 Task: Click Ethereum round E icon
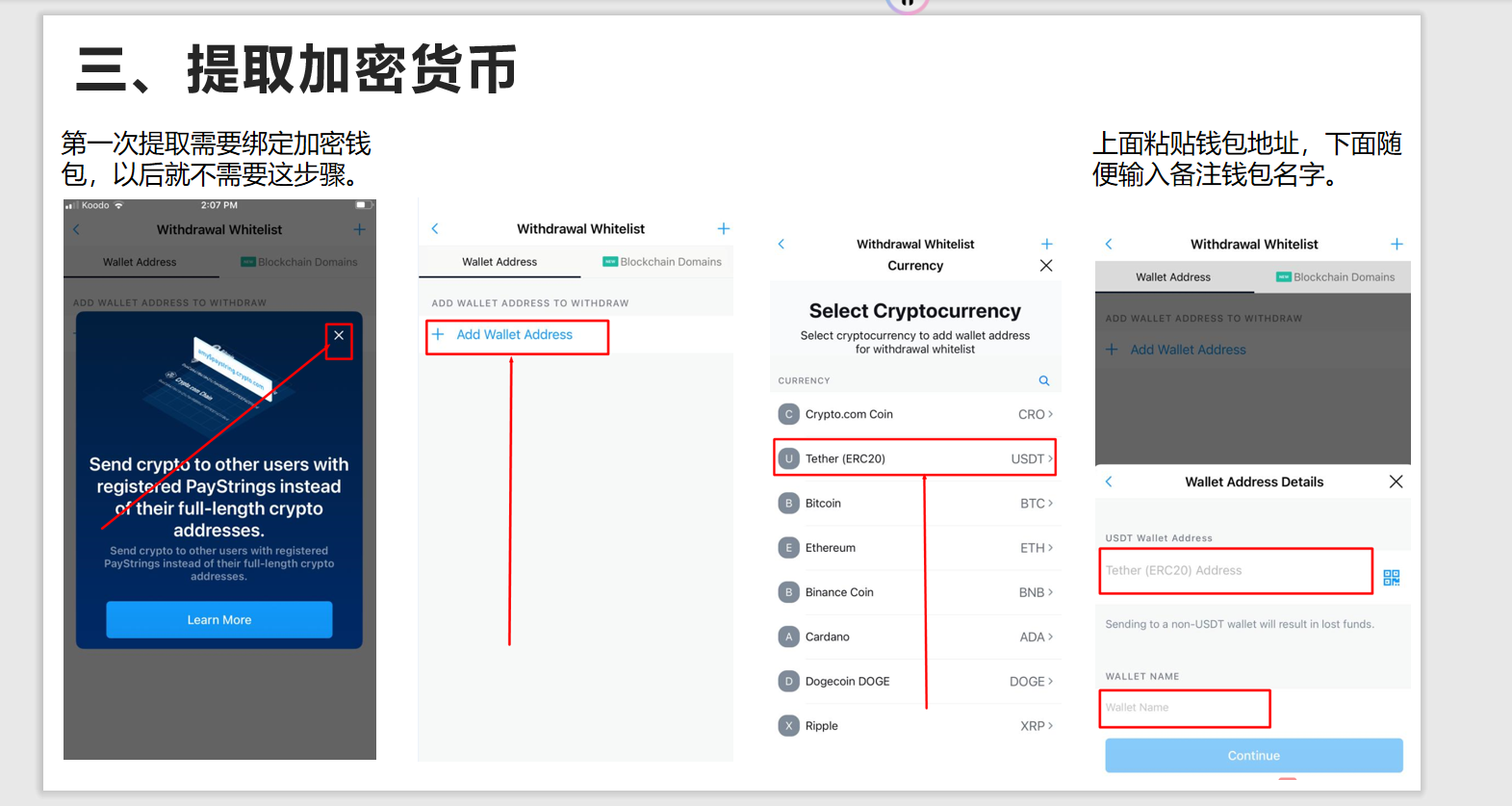[789, 548]
